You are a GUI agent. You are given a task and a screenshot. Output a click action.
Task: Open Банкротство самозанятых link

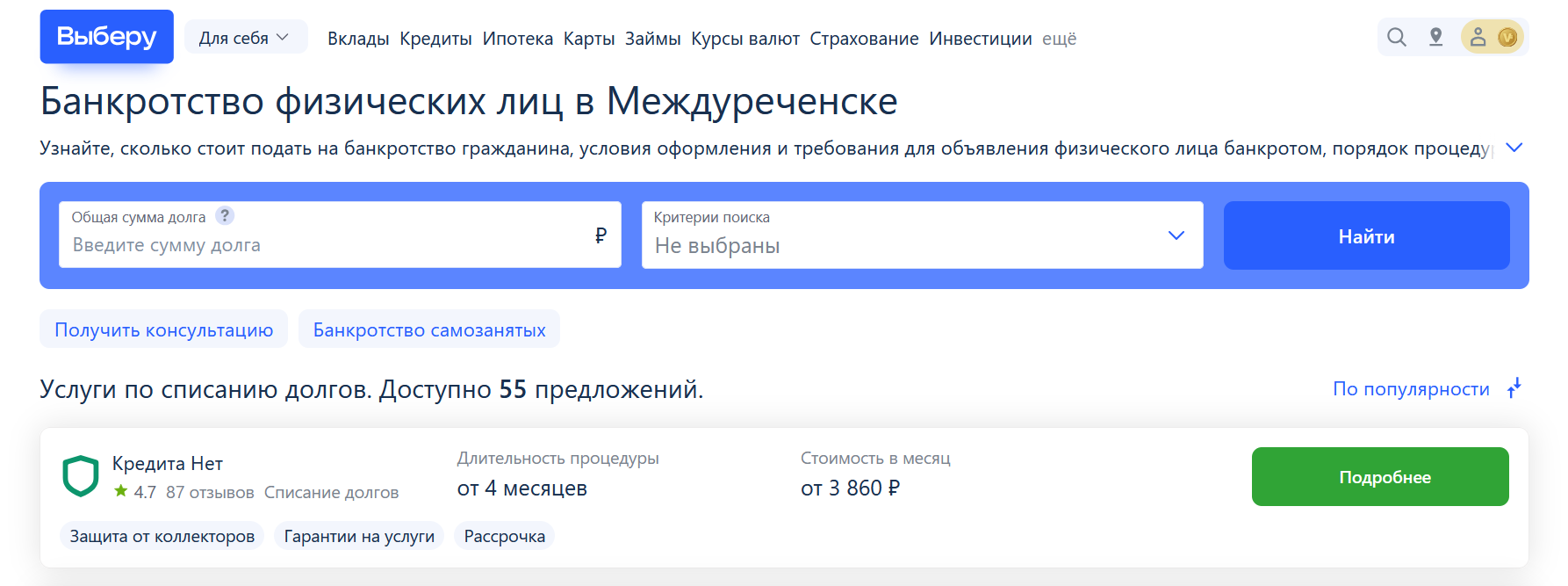tap(429, 329)
